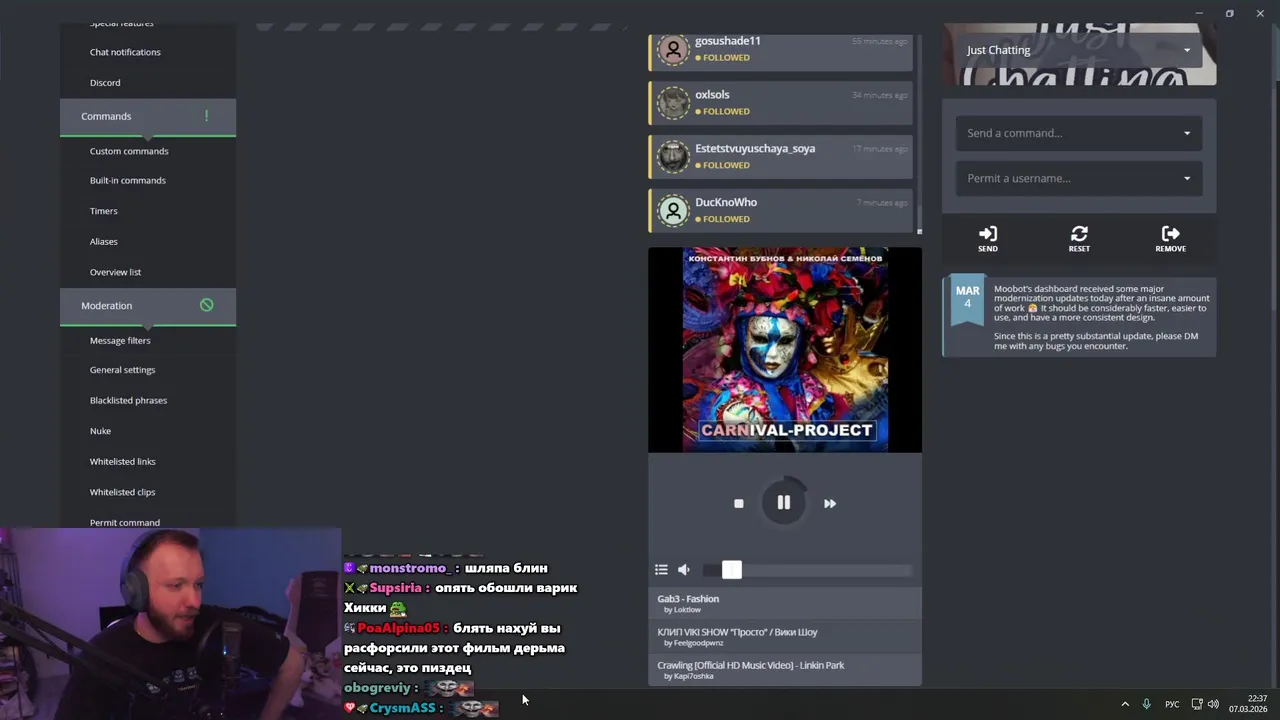Screen dimensions: 1280x720
Task: Open the Discord settings page
Action: (x=105, y=83)
